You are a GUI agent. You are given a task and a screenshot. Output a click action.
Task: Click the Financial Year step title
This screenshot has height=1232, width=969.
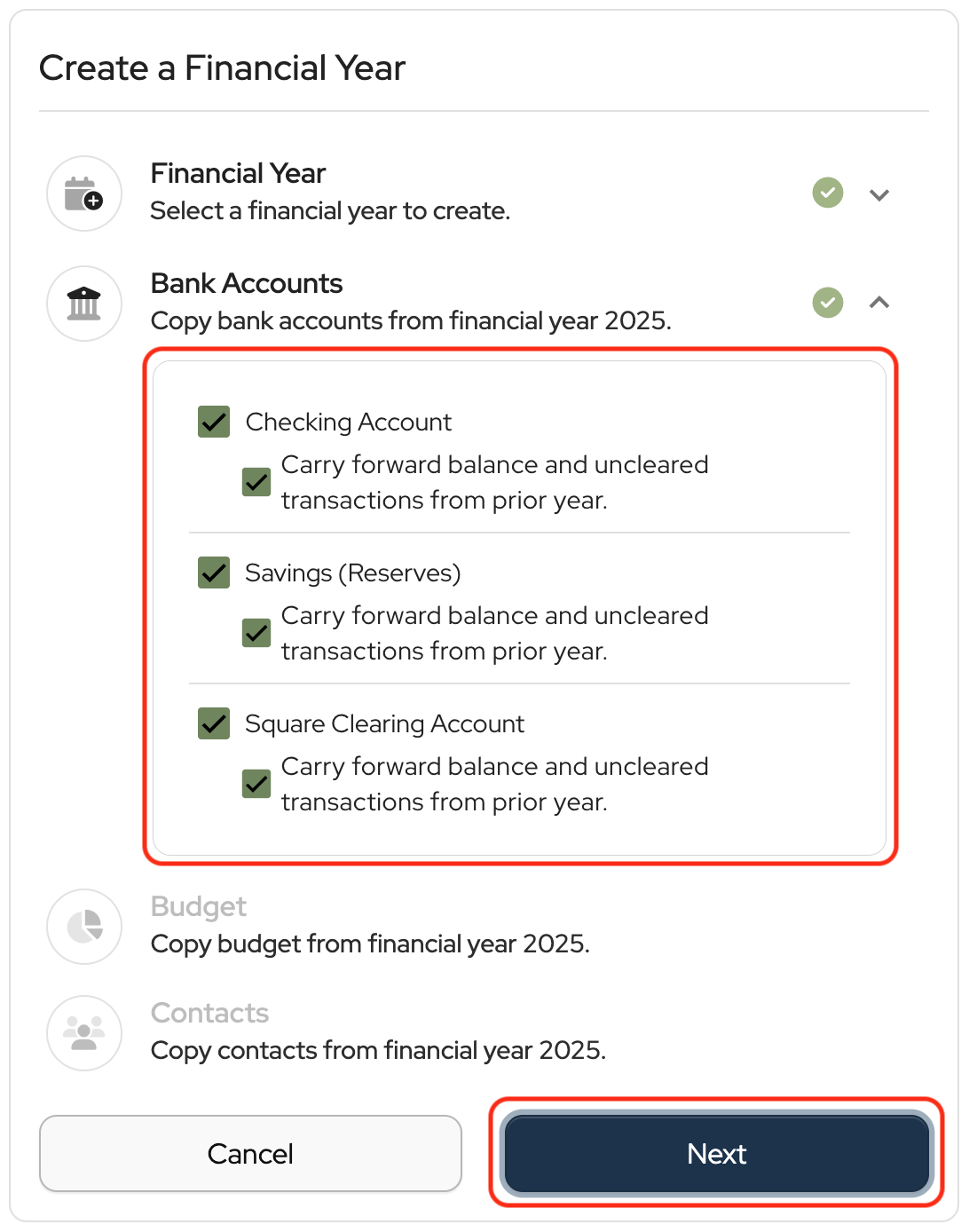(238, 173)
